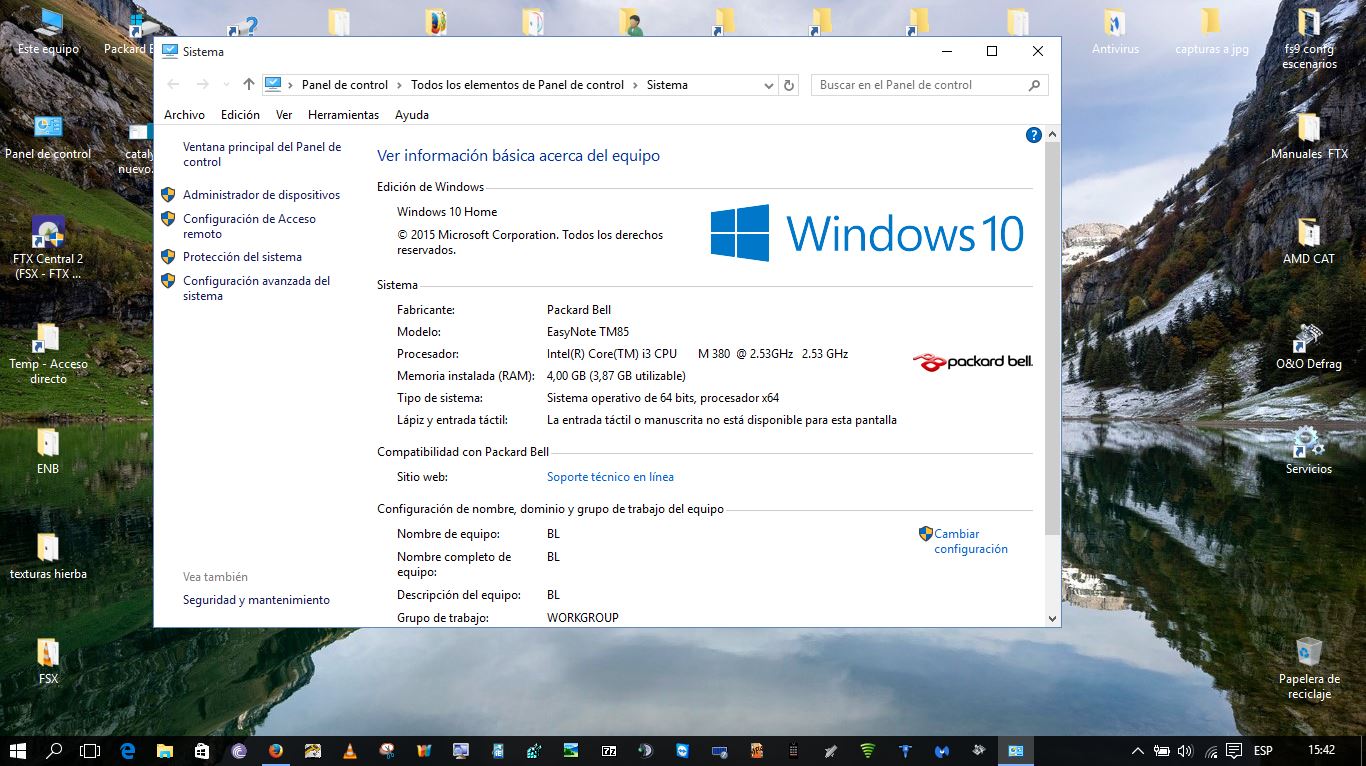This screenshot has height=766, width=1366.
Task: Open Configuración de Acceso remoto
Action: (249, 226)
